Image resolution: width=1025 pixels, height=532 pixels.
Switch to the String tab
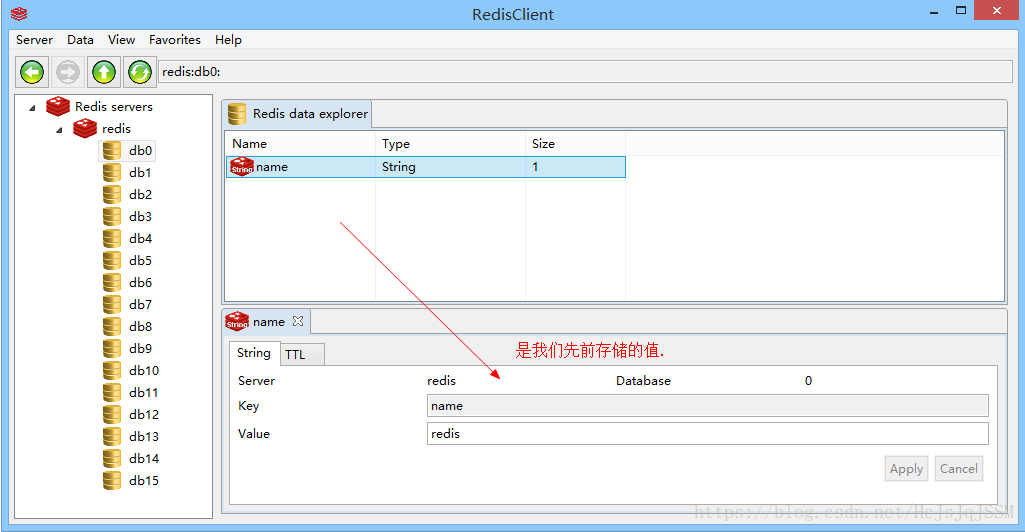(x=254, y=353)
